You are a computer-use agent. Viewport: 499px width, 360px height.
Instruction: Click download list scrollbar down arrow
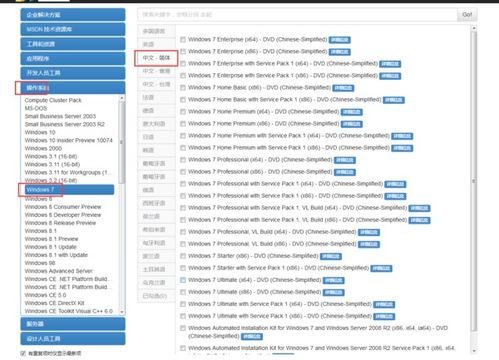[x=474, y=351]
